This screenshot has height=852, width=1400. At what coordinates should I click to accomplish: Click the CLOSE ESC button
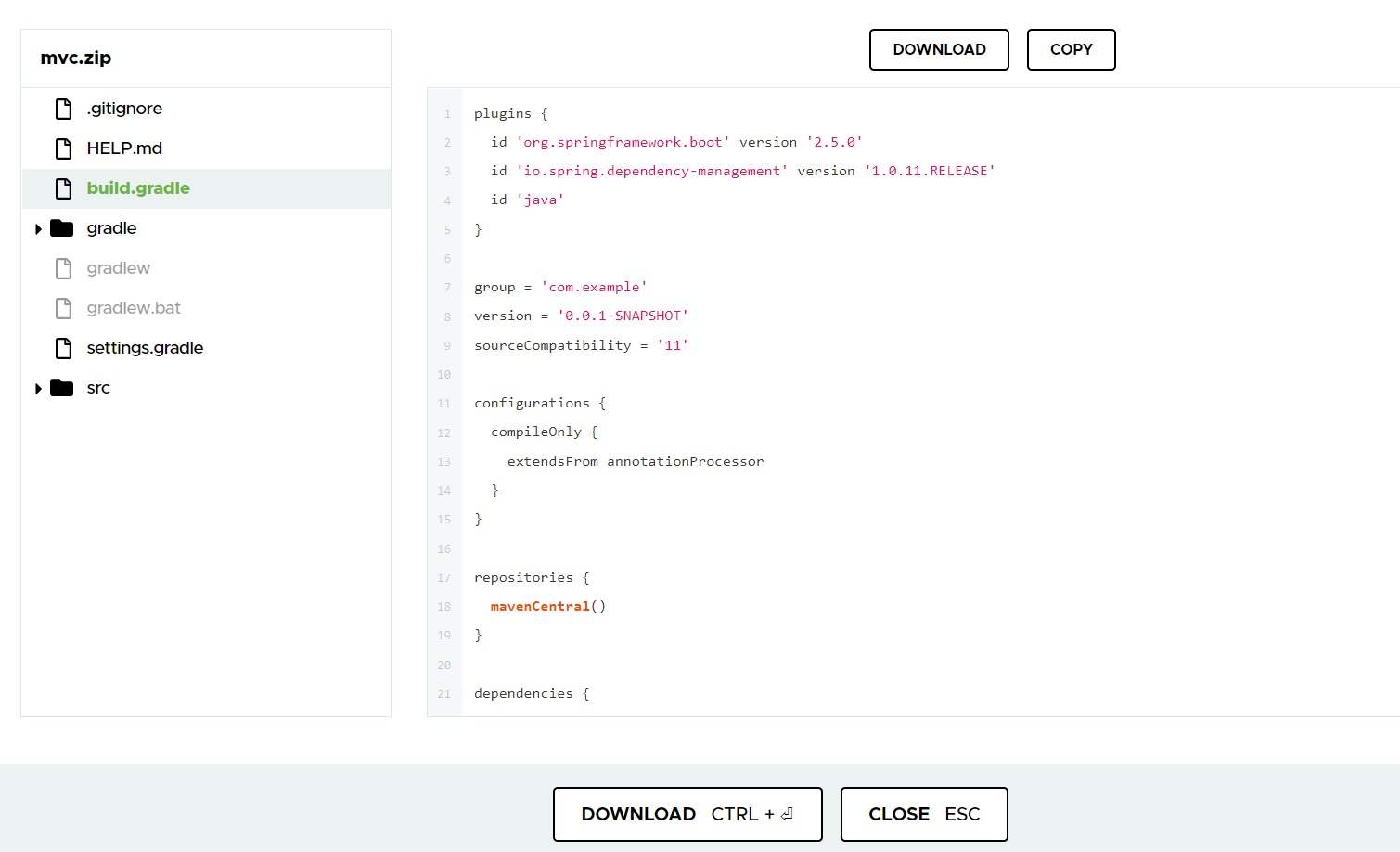click(x=924, y=814)
